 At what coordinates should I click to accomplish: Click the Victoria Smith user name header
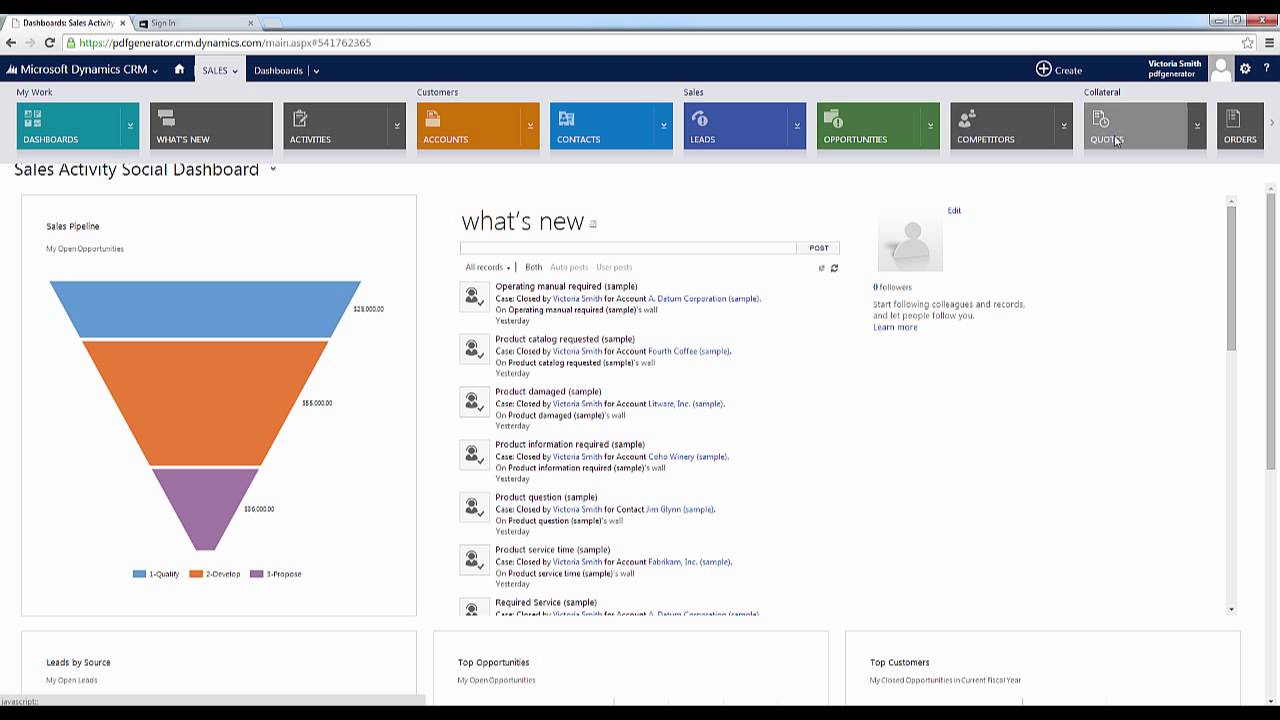click(1174, 64)
